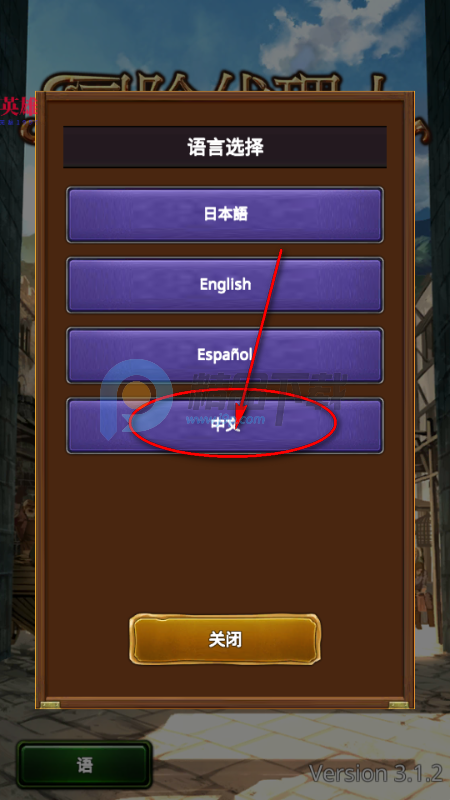Select the 日本語 language option
This screenshot has width=450, height=800.
click(x=225, y=214)
